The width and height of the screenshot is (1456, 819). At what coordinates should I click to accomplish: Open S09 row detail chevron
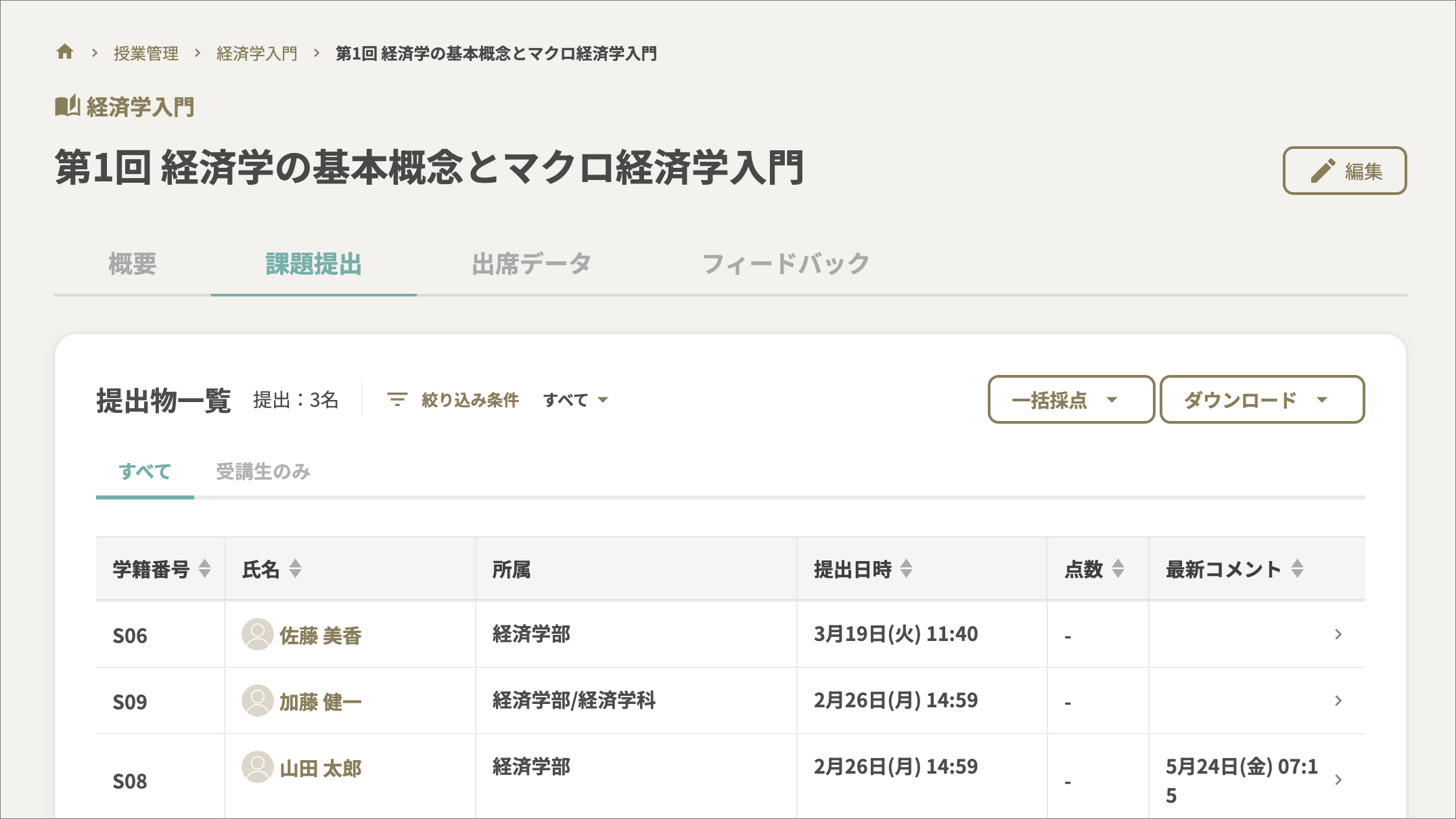1338,701
